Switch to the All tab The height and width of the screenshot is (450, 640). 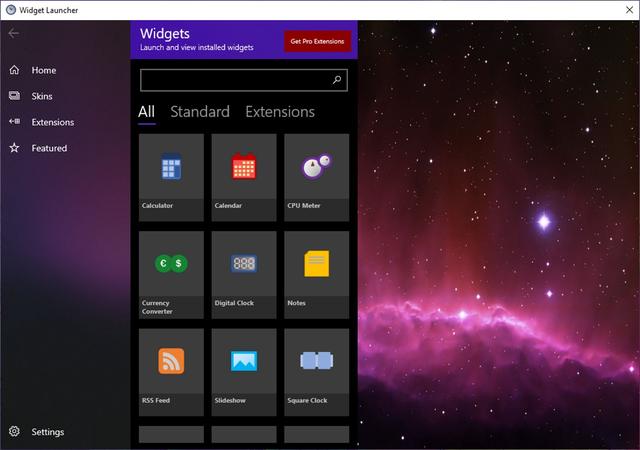point(147,111)
